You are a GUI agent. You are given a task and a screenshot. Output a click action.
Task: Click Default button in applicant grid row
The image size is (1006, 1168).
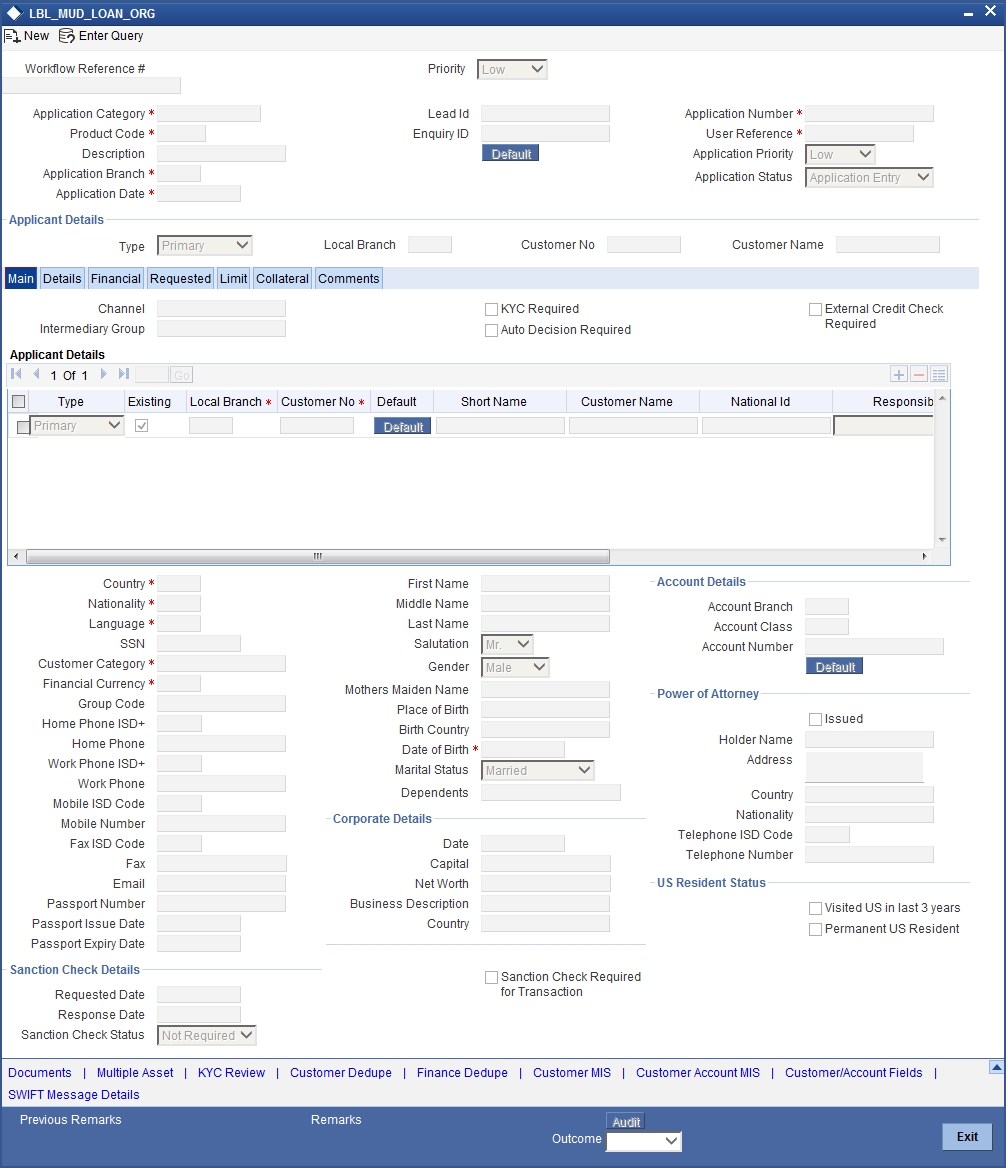[x=402, y=426]
